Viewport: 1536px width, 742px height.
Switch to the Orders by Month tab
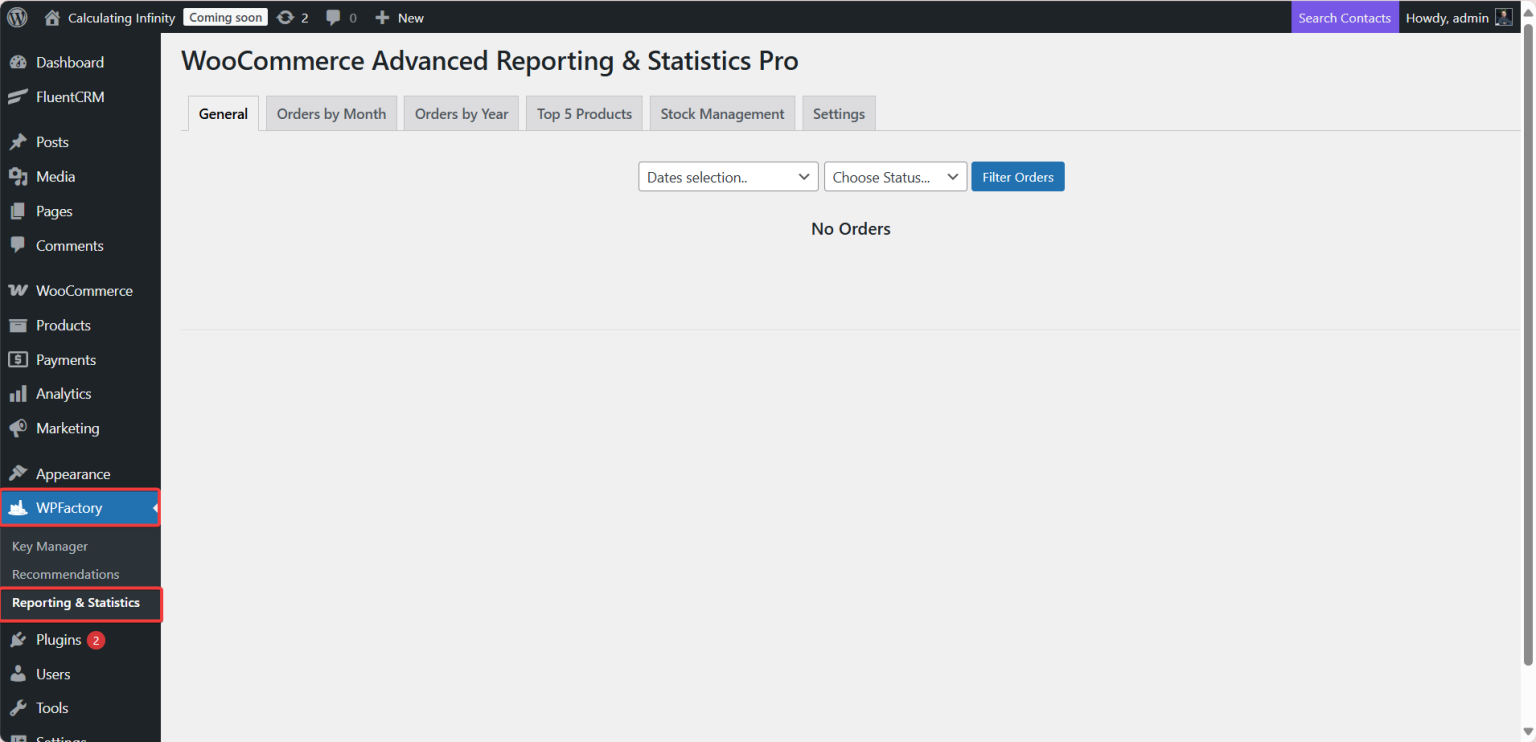(331, 113)
